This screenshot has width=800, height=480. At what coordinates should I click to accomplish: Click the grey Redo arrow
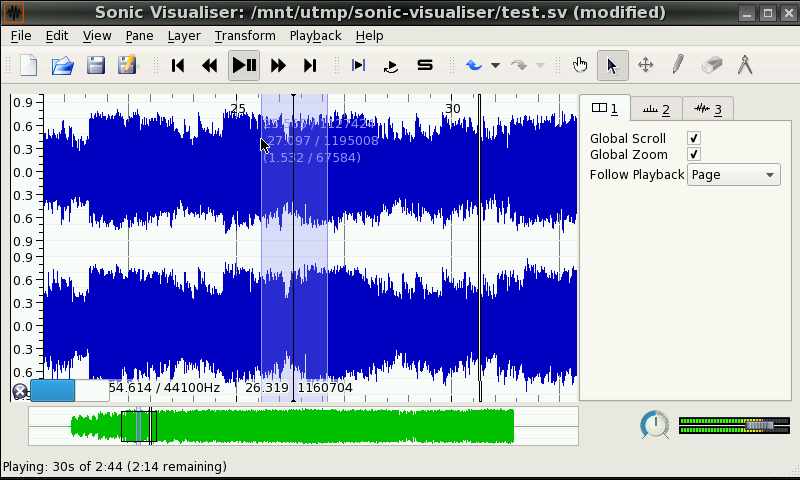tap(519, 65)
